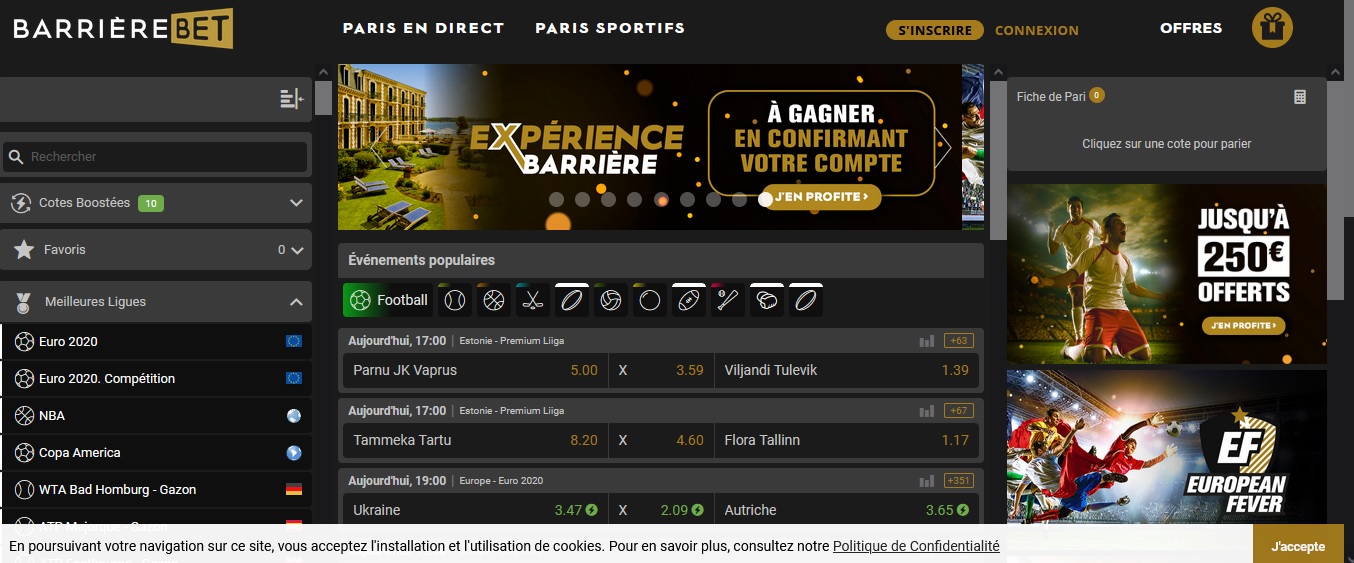Click the S'inscrire button
This screenshot has height=563, width=1354.
coord(935,30)
